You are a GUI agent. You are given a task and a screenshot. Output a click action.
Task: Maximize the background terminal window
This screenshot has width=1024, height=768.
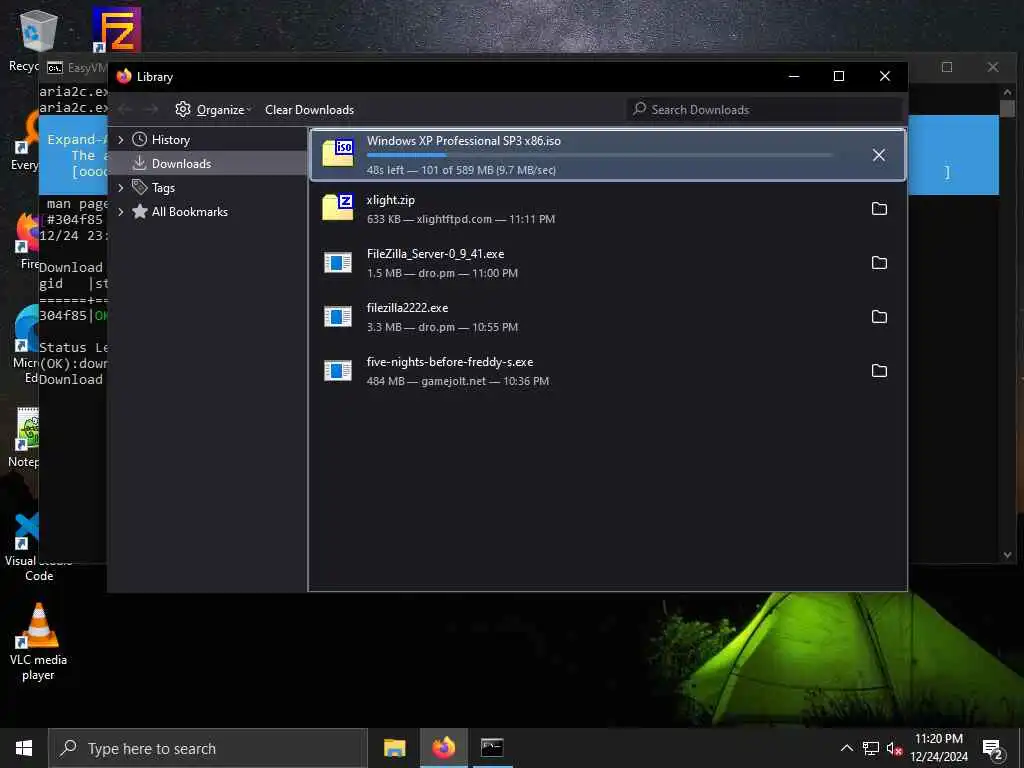coord(947,67)
